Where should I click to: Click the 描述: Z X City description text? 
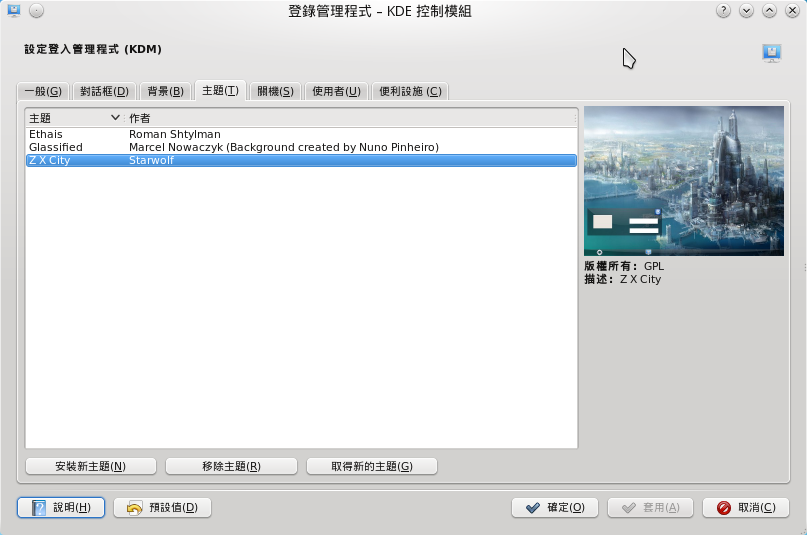pos(623,279)
